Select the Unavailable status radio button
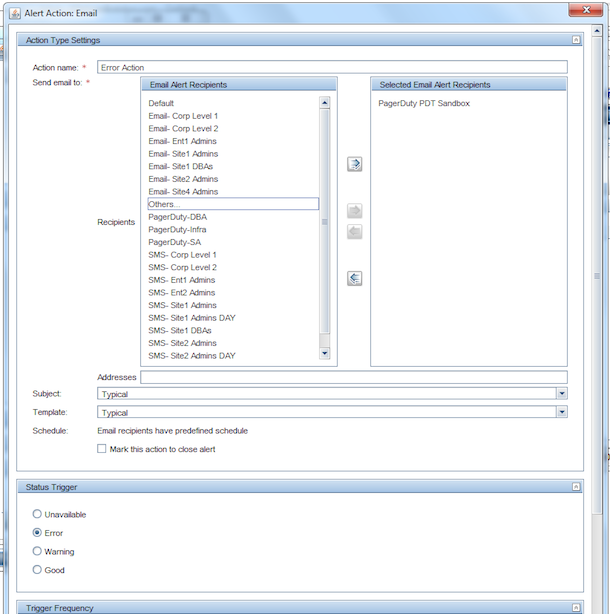The image size is (610, 614). [x=38, y=514]
